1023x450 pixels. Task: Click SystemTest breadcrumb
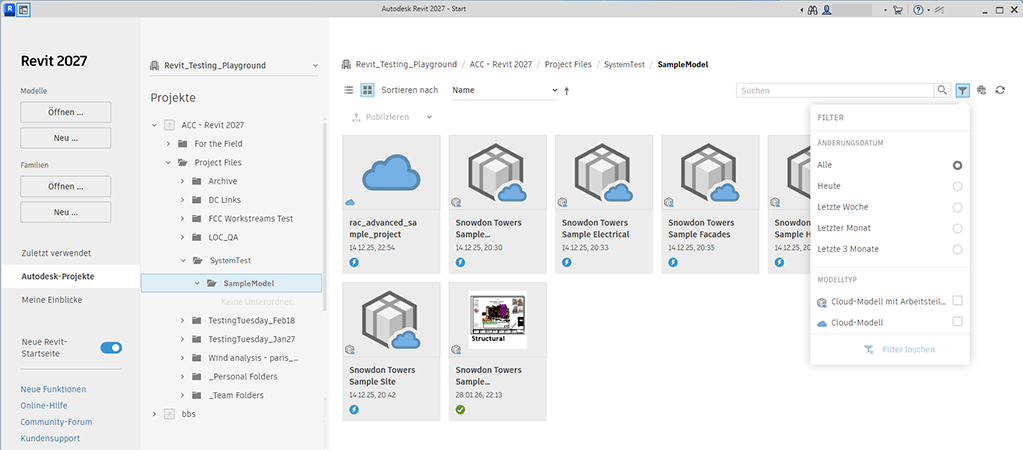click(624, 65)
